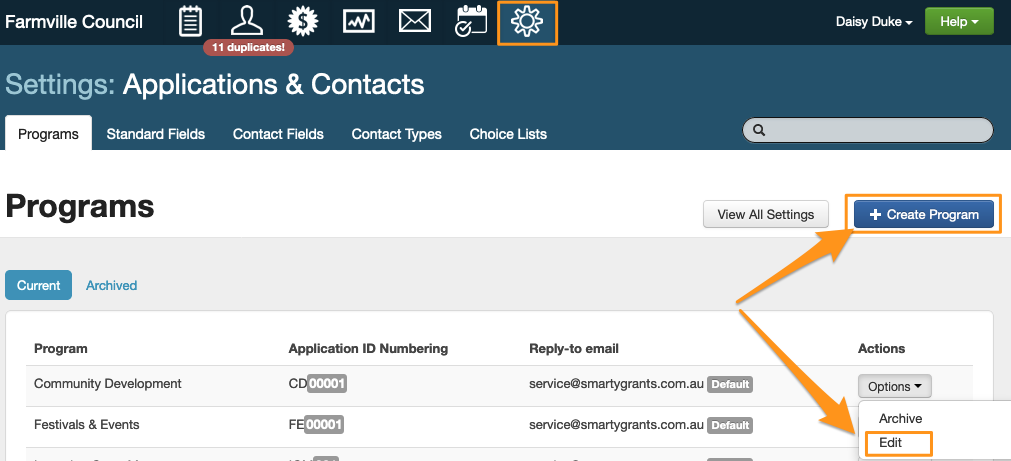Open the Funding dollar badge icon

click(303, 21)
